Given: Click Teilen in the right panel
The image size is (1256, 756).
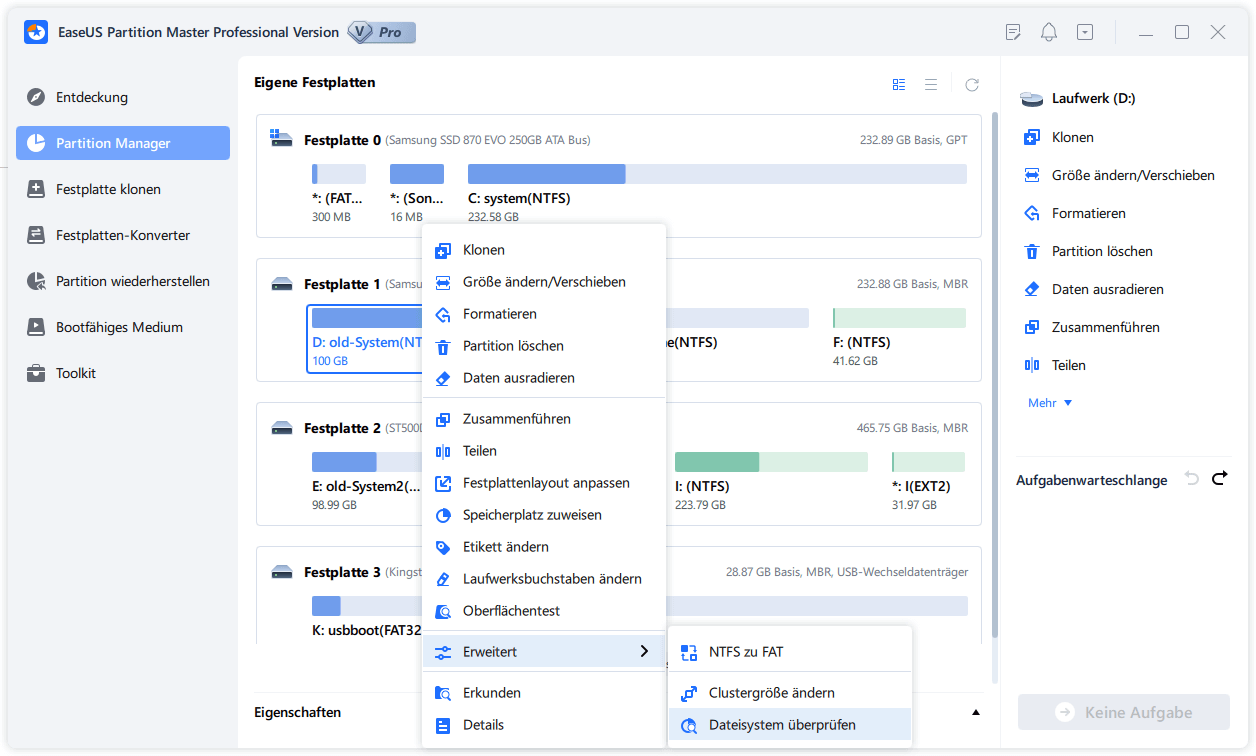Looking at the screenshot, I should coord(1054,365).
